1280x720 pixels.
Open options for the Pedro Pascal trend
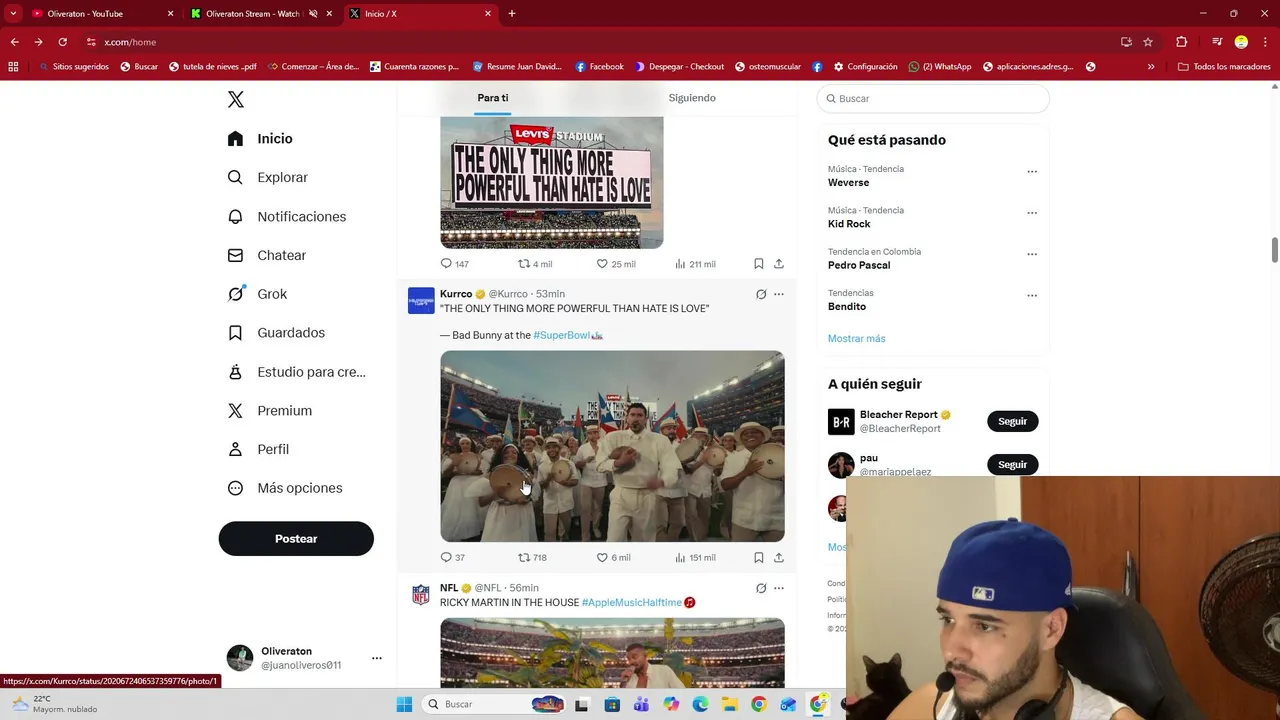[x=1032, y=254]
